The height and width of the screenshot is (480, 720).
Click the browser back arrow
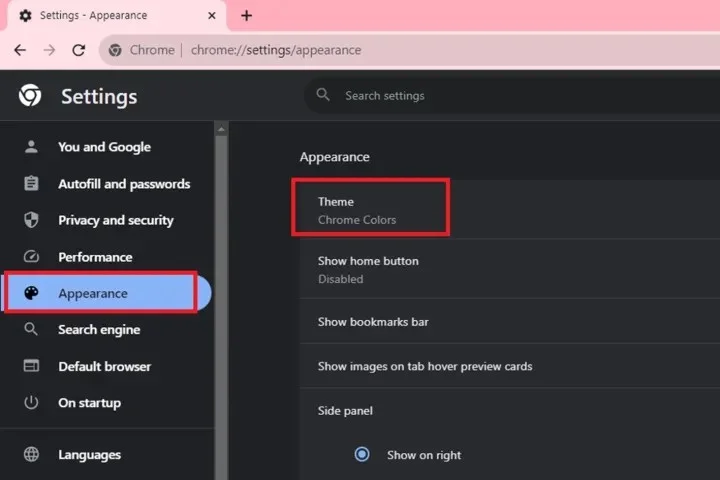[20, 50]
